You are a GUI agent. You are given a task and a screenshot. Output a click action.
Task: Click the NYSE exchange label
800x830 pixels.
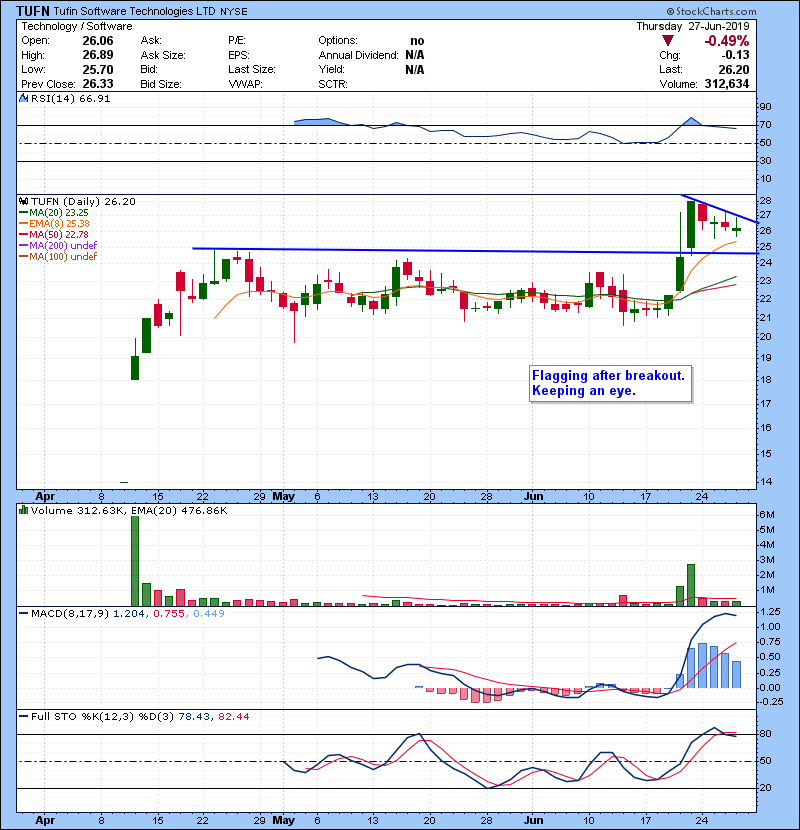pyautogui.click(x=233, y=12)
